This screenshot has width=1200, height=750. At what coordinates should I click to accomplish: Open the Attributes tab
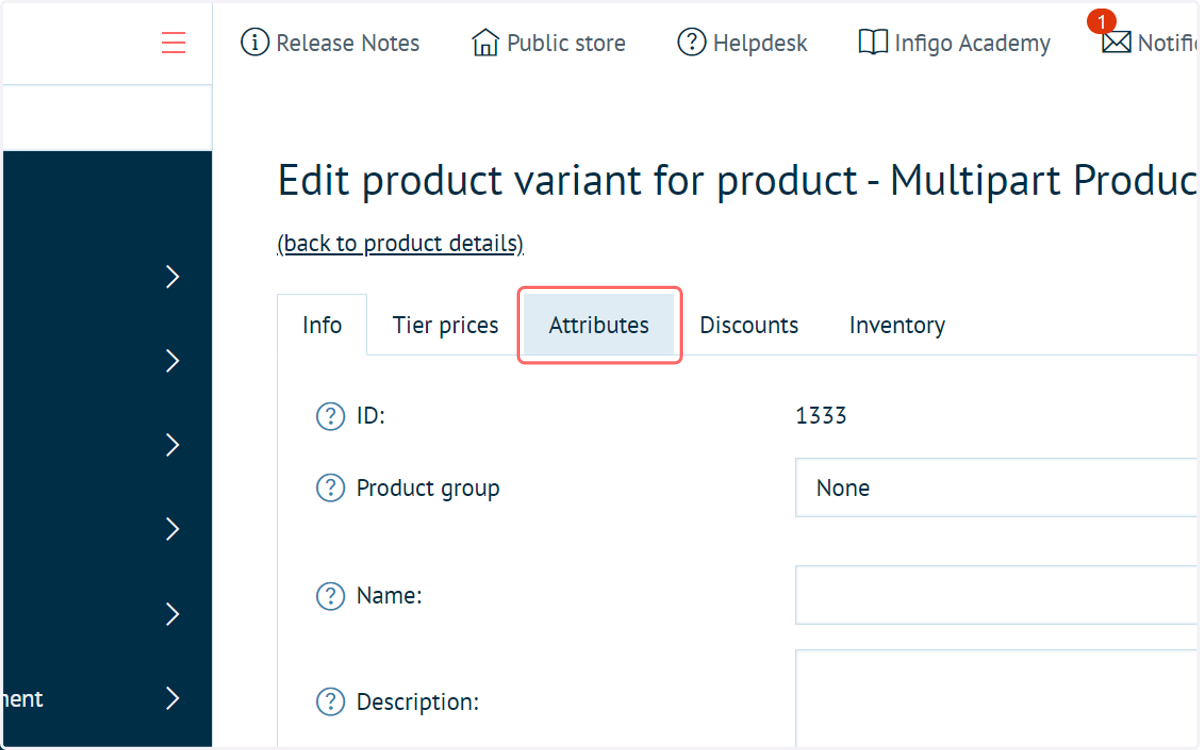coord(599,325)
